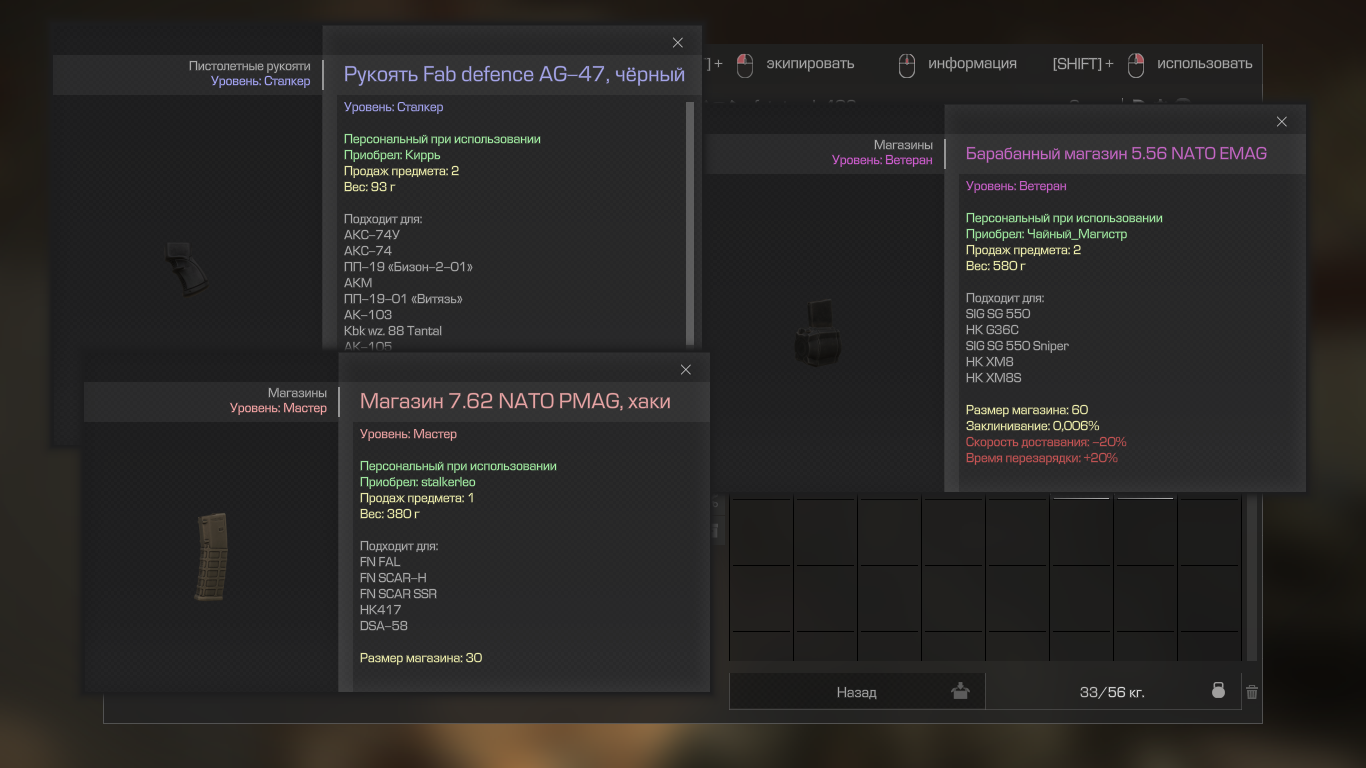This screenshot has width=1366, height=768.
Task: Click the Уровень: Ветеран label under Магазины
Action: click(882, 160)
